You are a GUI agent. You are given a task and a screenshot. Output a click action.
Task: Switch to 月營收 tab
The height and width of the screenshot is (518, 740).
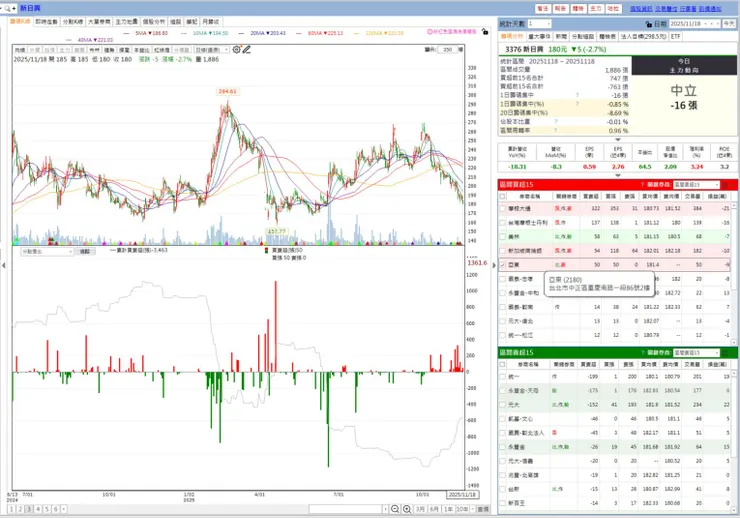click(x=210, y=22)
